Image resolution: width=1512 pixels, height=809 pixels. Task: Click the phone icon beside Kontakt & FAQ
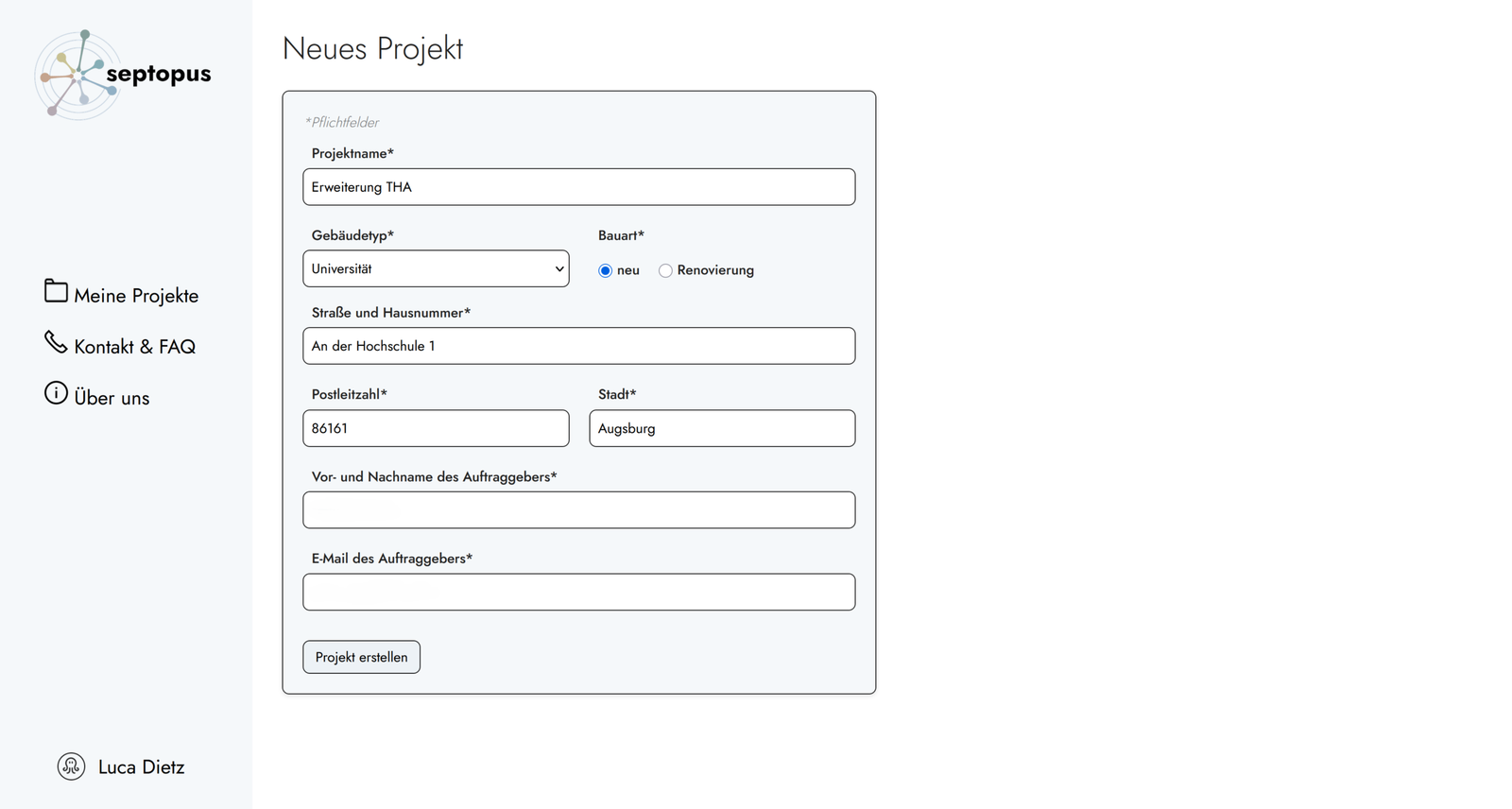(x=56, y=342)
